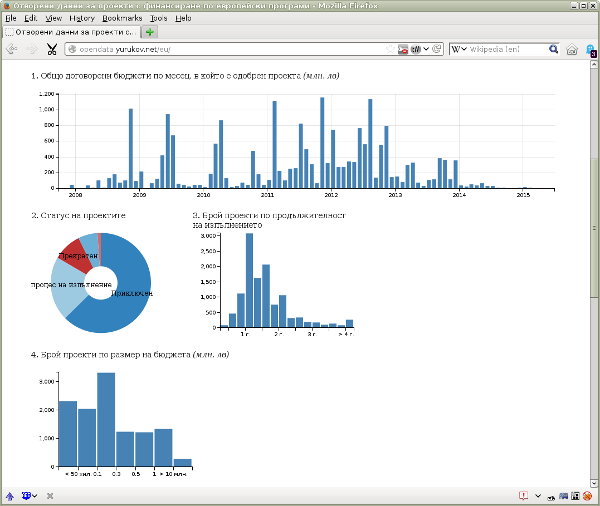Select the light blue donut segment on the left
The height and width of the screenshot is (506, 600).
coord(68,288)
